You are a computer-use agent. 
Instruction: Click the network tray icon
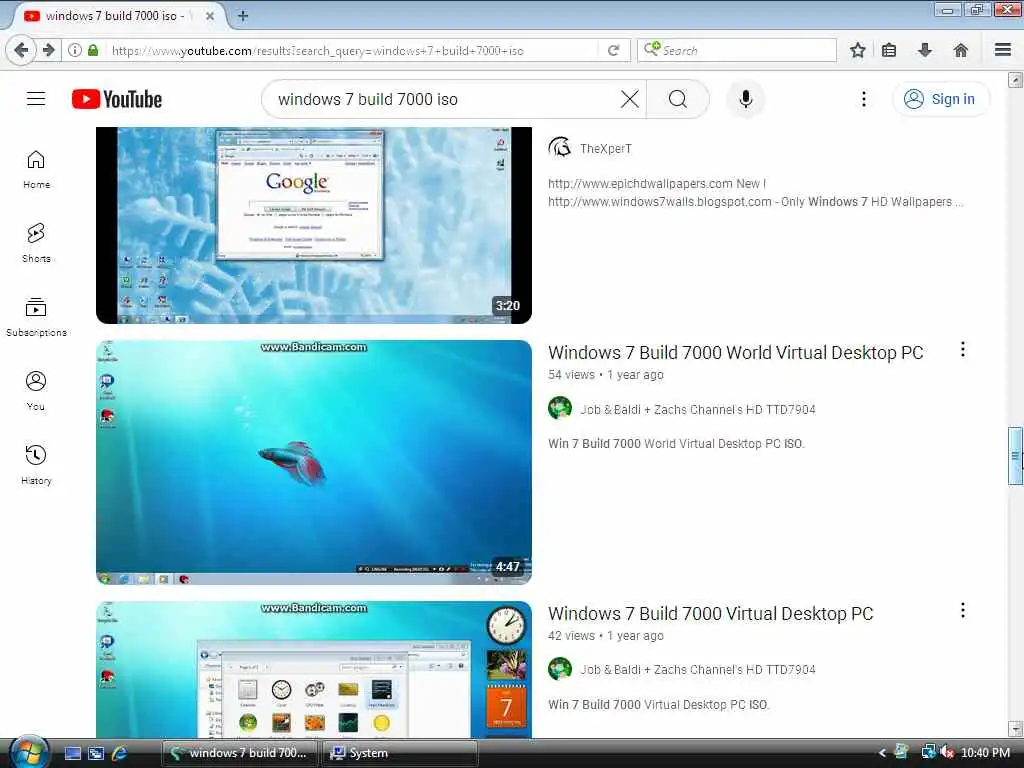coord(928,753)
